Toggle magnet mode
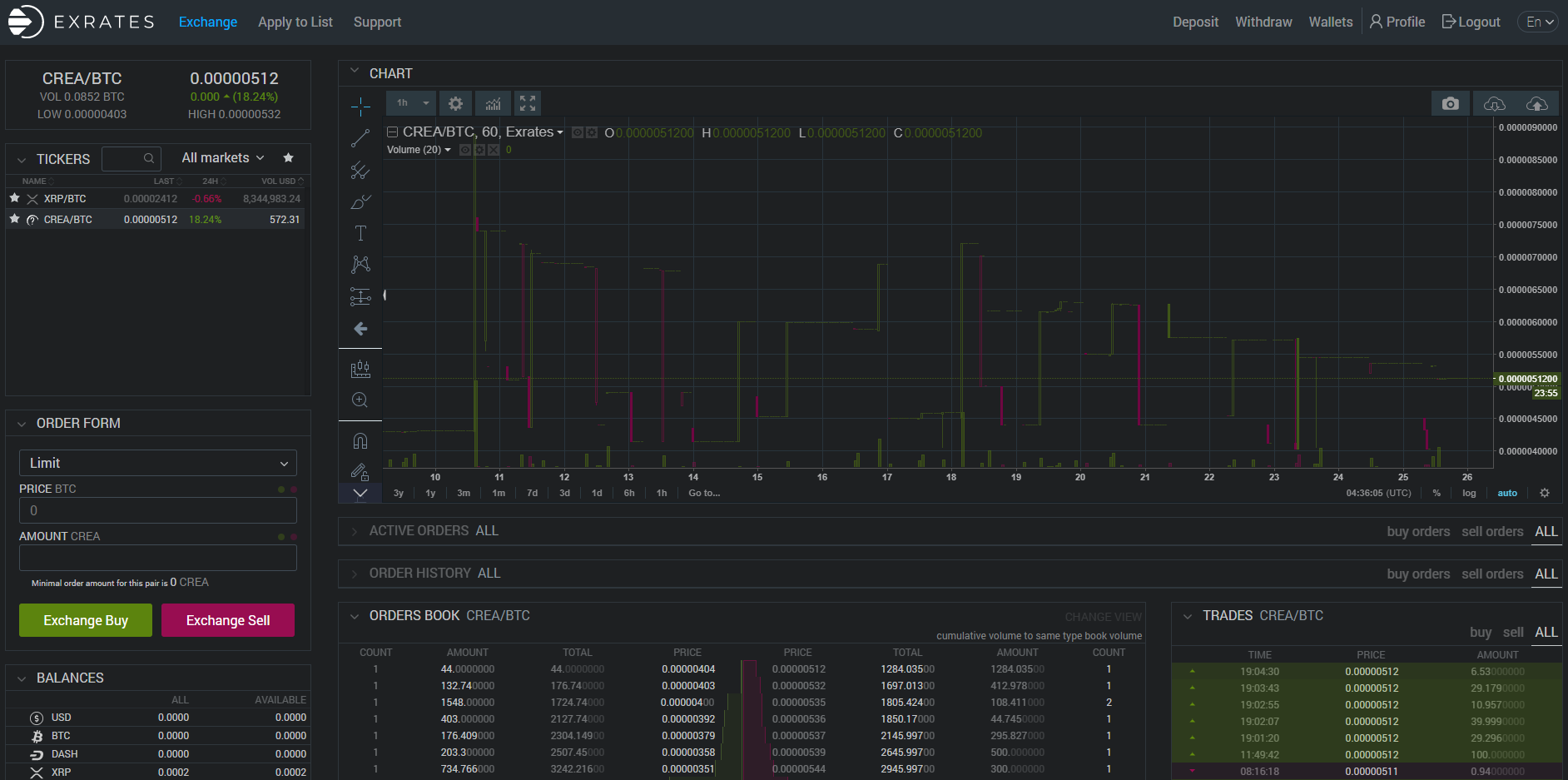1568x780 pixels. point(360,441)
